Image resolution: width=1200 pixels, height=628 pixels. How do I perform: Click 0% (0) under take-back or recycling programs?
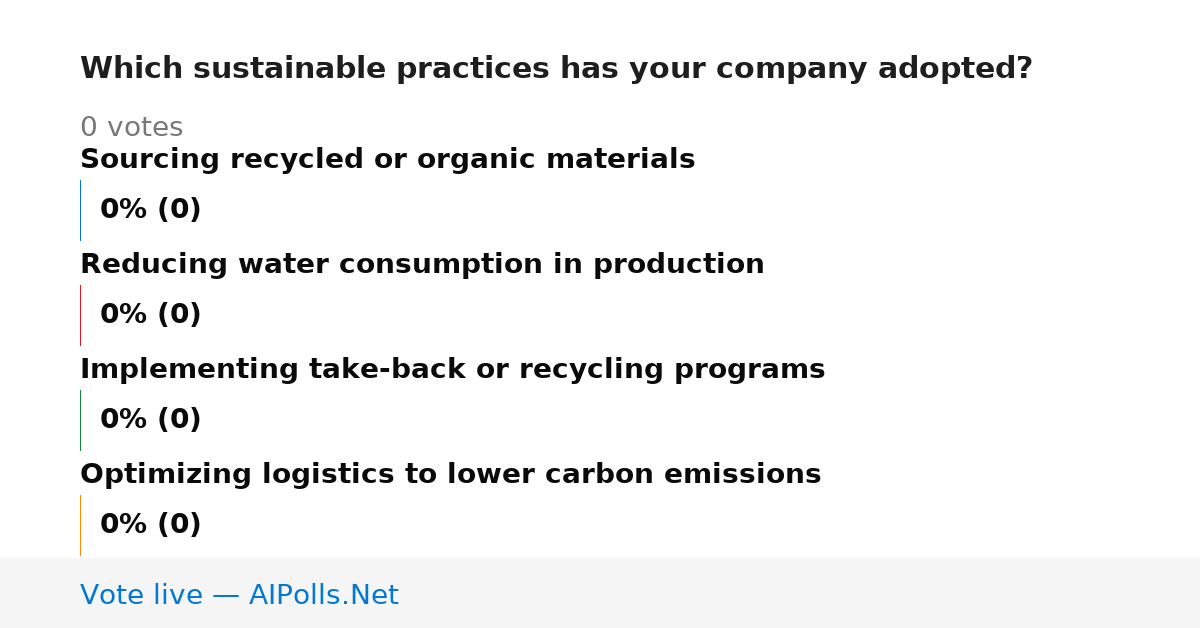click(x=150, y=420)
